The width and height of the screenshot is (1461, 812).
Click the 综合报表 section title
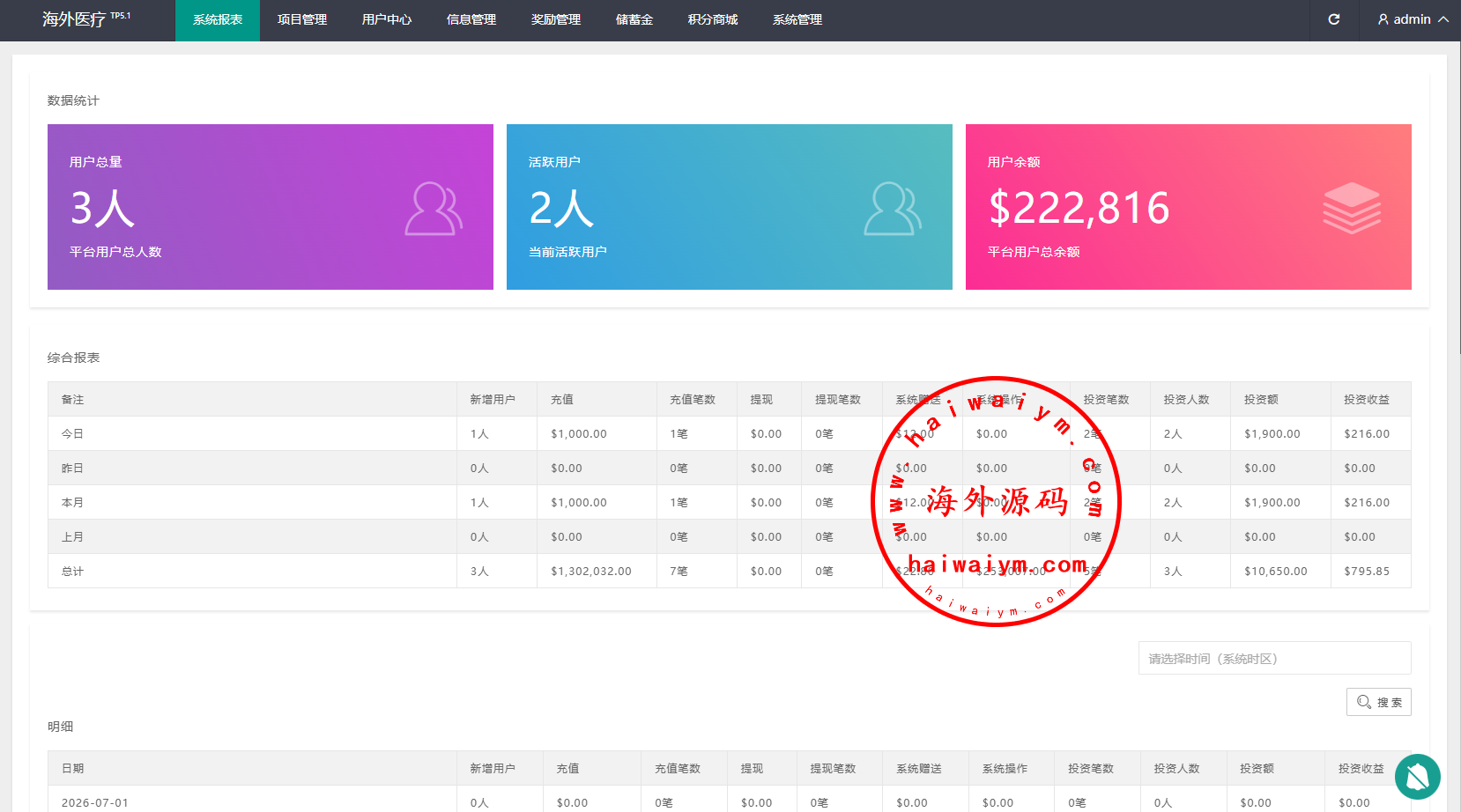(x=73, y=358)
